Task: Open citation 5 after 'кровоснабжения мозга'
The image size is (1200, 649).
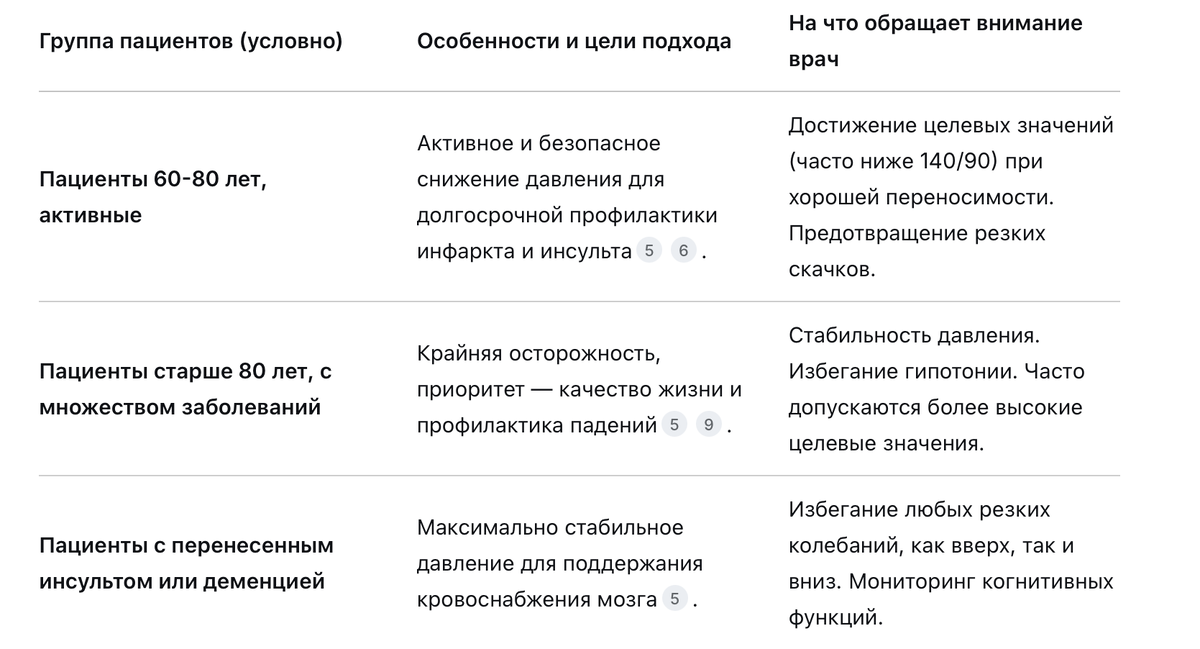Action: [x=675, y=600]
